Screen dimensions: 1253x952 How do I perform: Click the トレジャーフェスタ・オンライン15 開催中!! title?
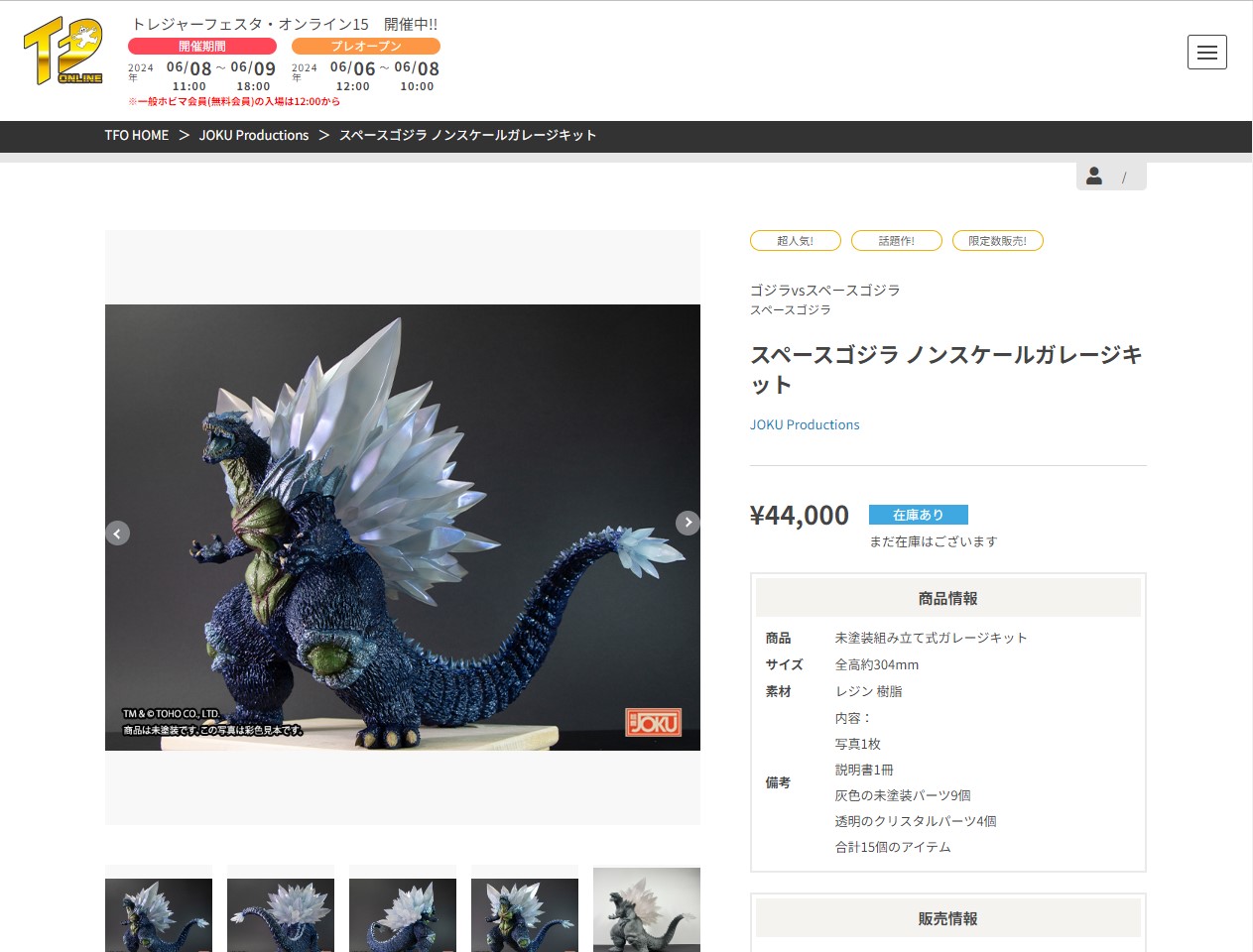[x=285, y=24]
